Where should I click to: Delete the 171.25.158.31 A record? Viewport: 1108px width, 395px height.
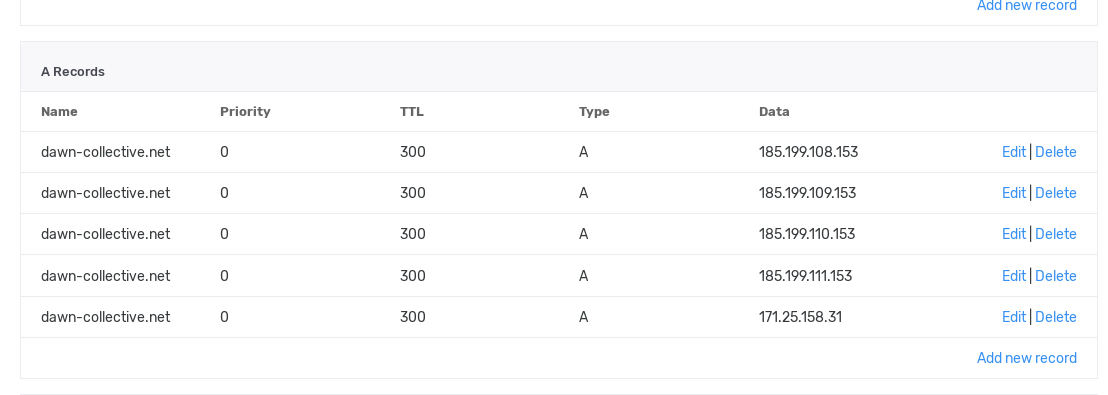1056,317
